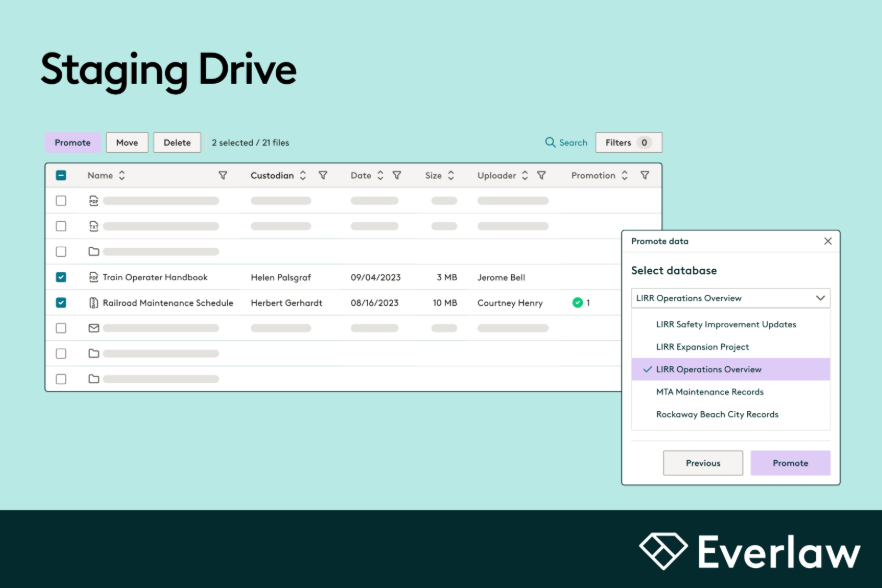Sort by Custodian column arrows

click(x=303, y=176)
